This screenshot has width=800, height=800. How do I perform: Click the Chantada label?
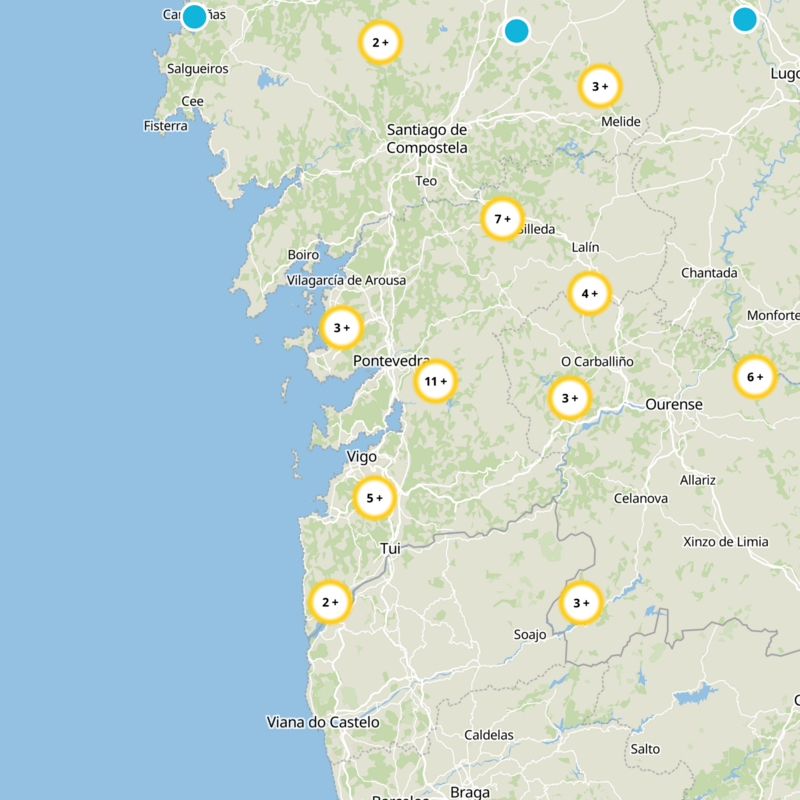(x=709, y=273)
